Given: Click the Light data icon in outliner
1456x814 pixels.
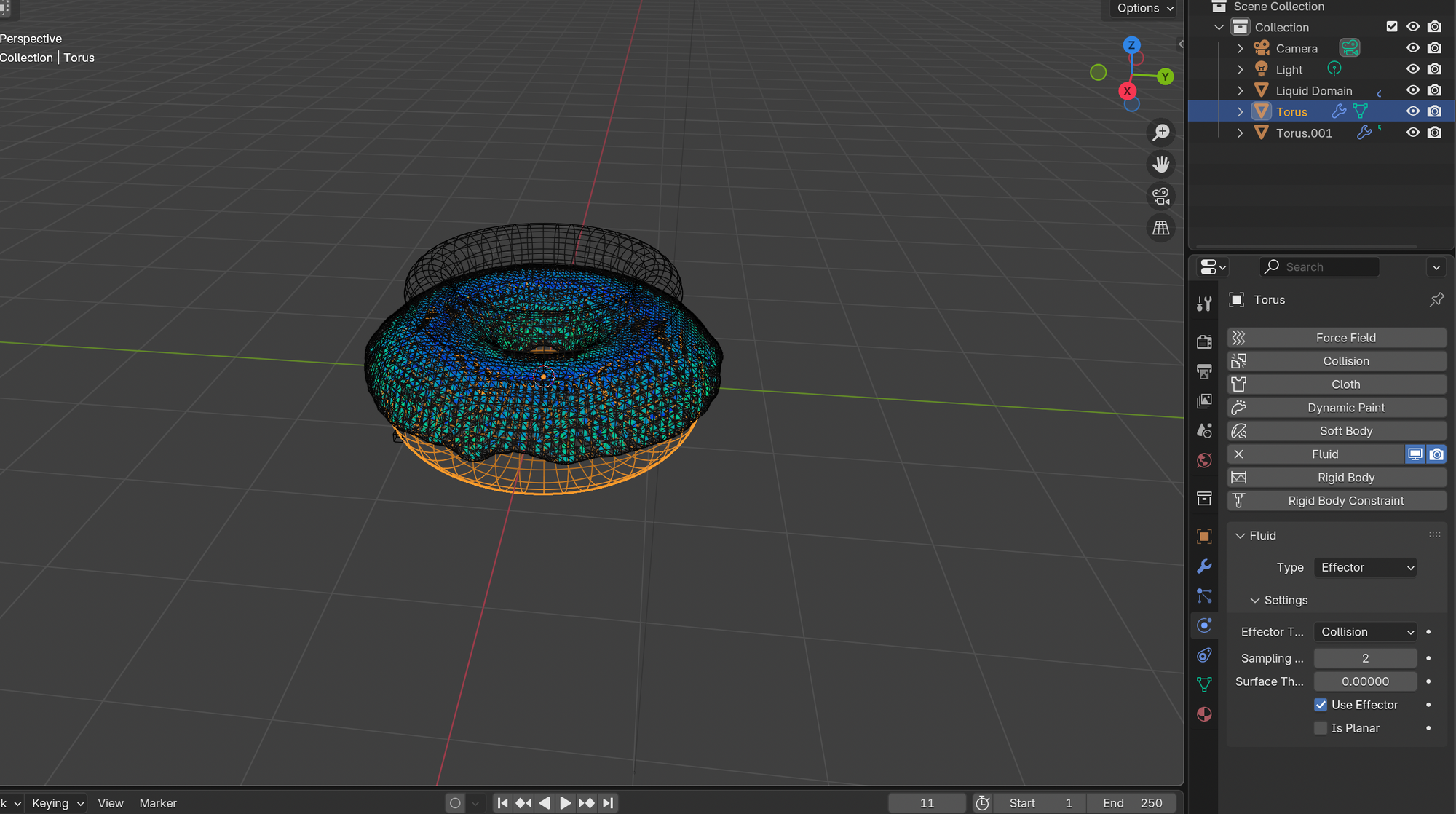Looking at the screenshot, I should click(1334, 68).
